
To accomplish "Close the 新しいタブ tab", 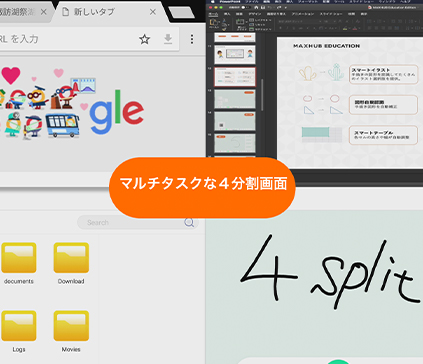I will pos(153,12).
